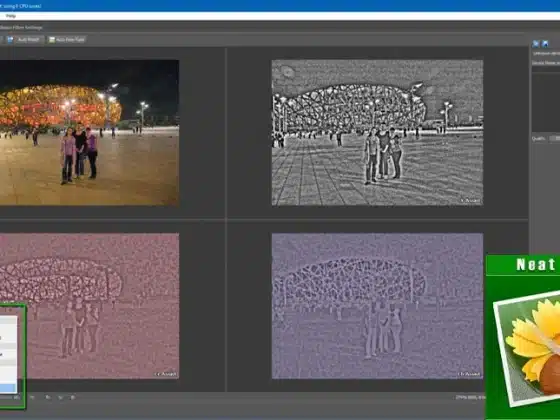Select the grayscale Y channel preview
This screenshot has height=420, width=560.
[x=377, y=132]
